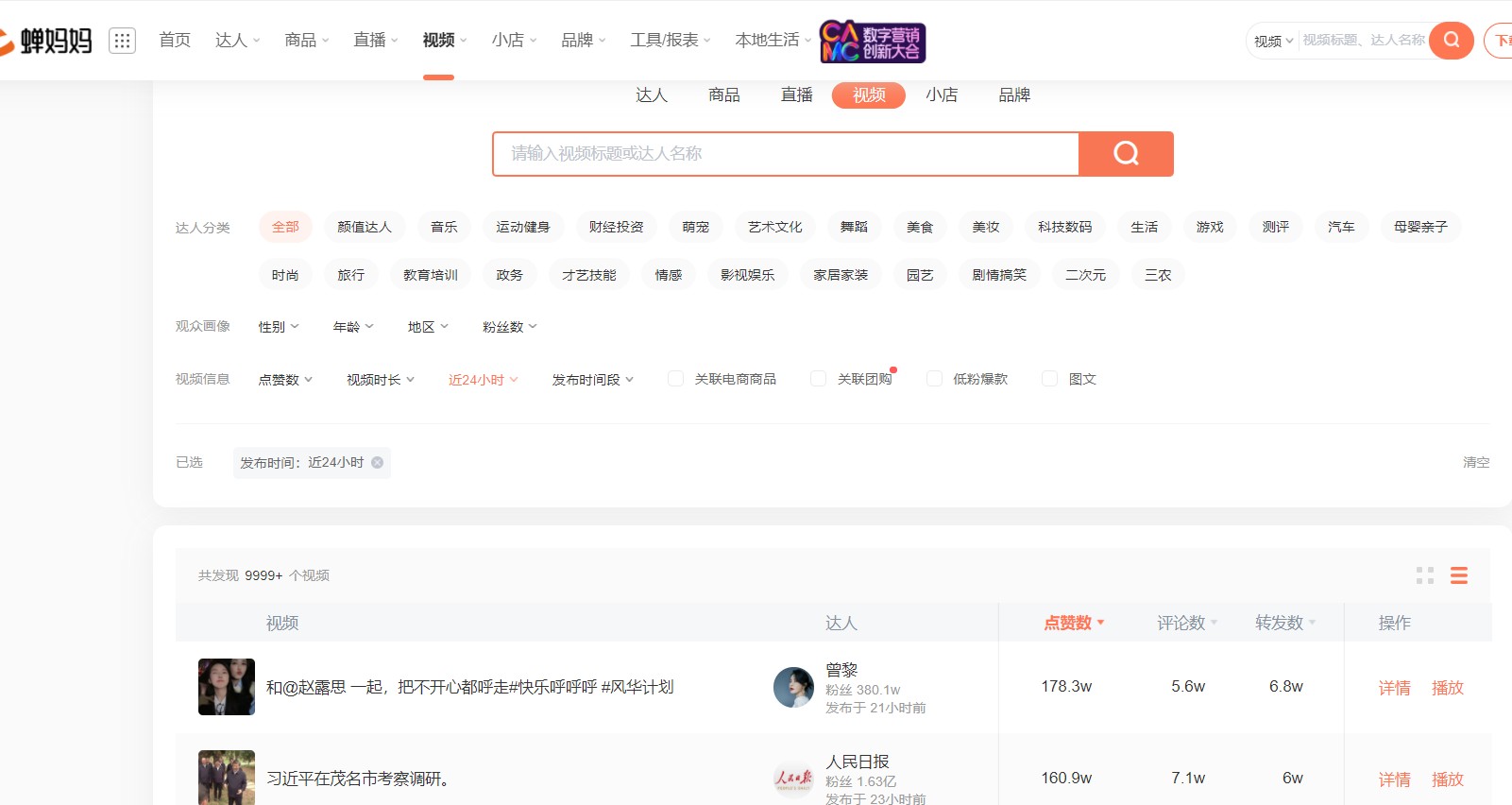Image resolution: width=1512 pixels, height=805 pixels.
Task: Click the CAMC 数字营销创新大会 banner
Action: 873,42
